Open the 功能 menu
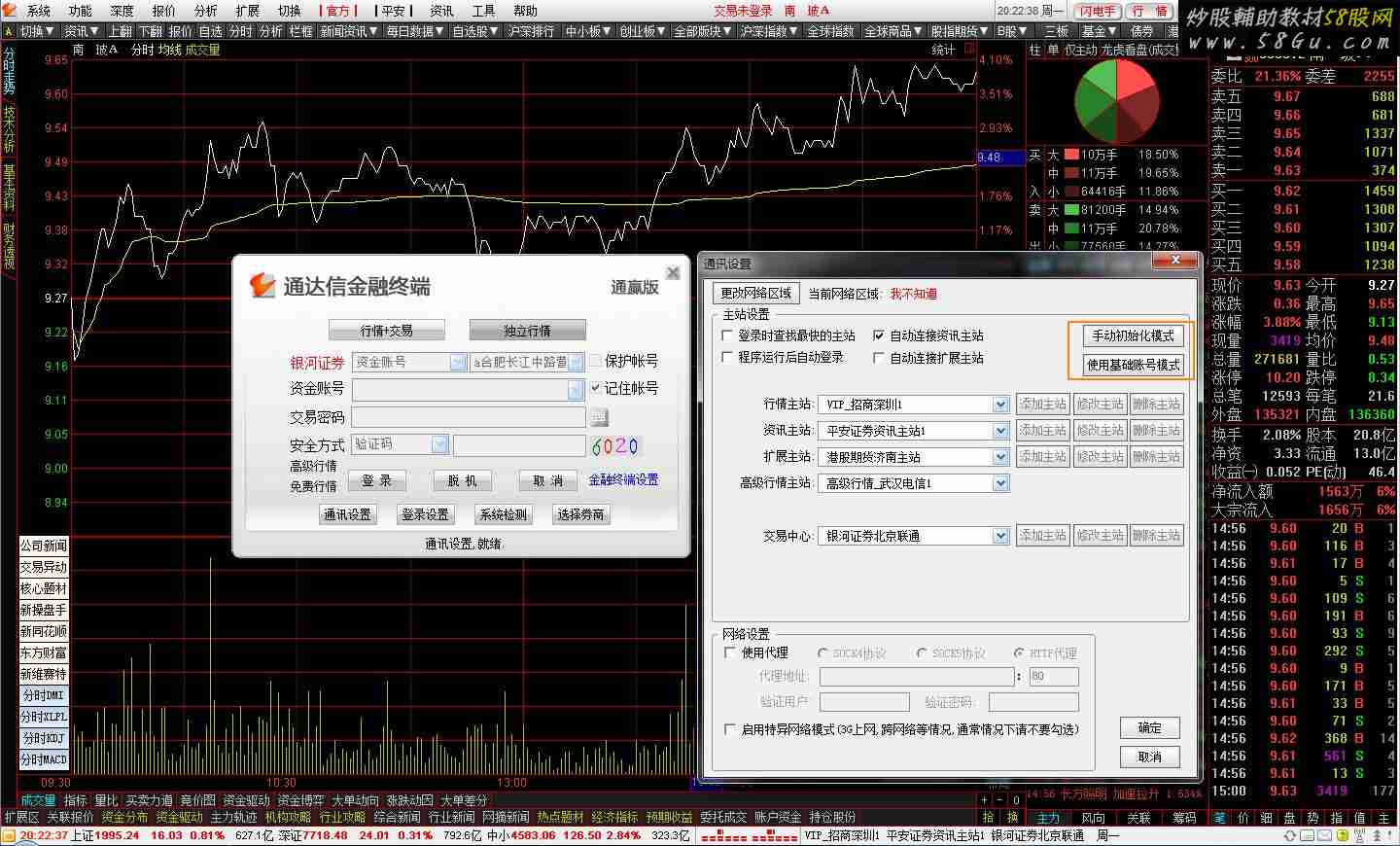The image size is (1400, 846). (x=81, y=11)
